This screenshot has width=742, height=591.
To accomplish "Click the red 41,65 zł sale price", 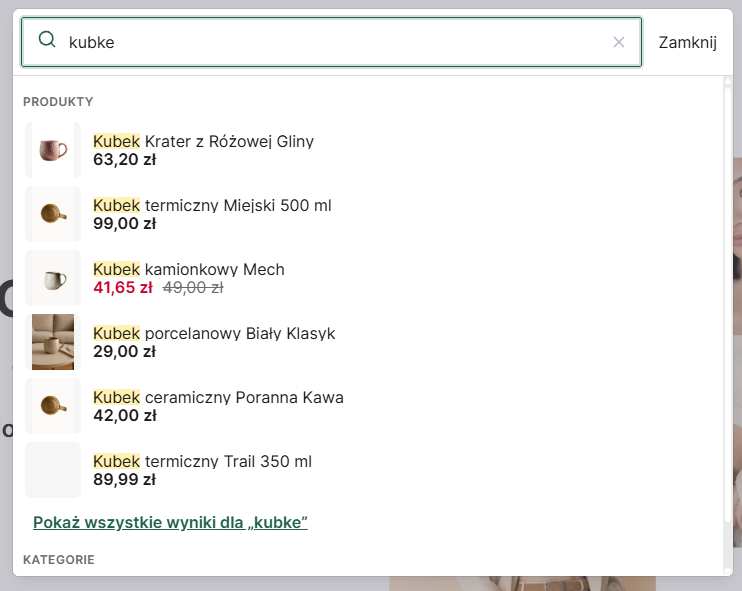I will 123,287.
